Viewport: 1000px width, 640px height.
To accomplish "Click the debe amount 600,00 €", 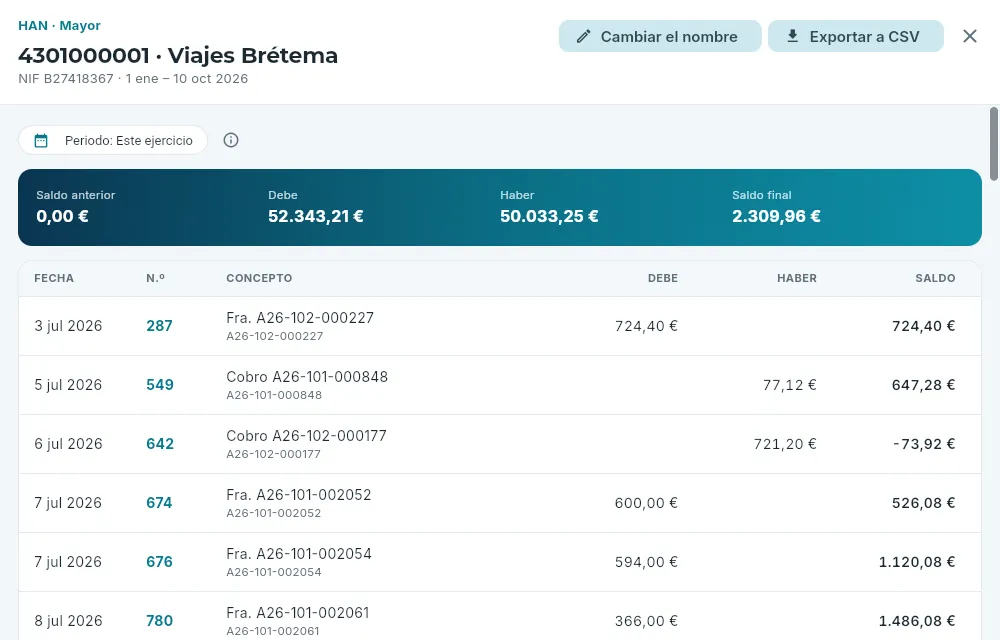I will point(646,503).
